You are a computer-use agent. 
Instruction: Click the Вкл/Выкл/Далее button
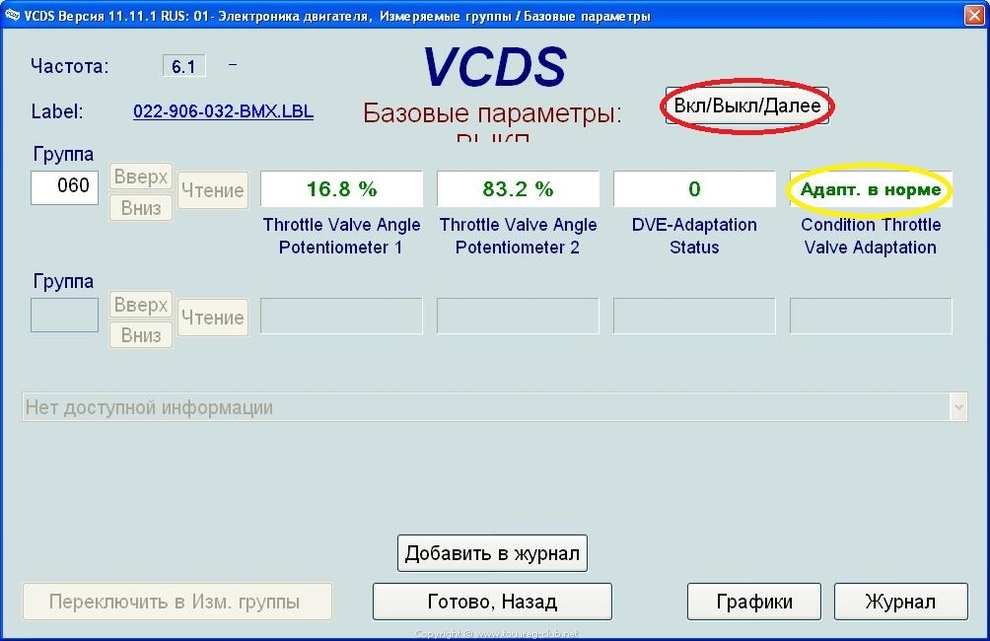(x=747, y=105)
